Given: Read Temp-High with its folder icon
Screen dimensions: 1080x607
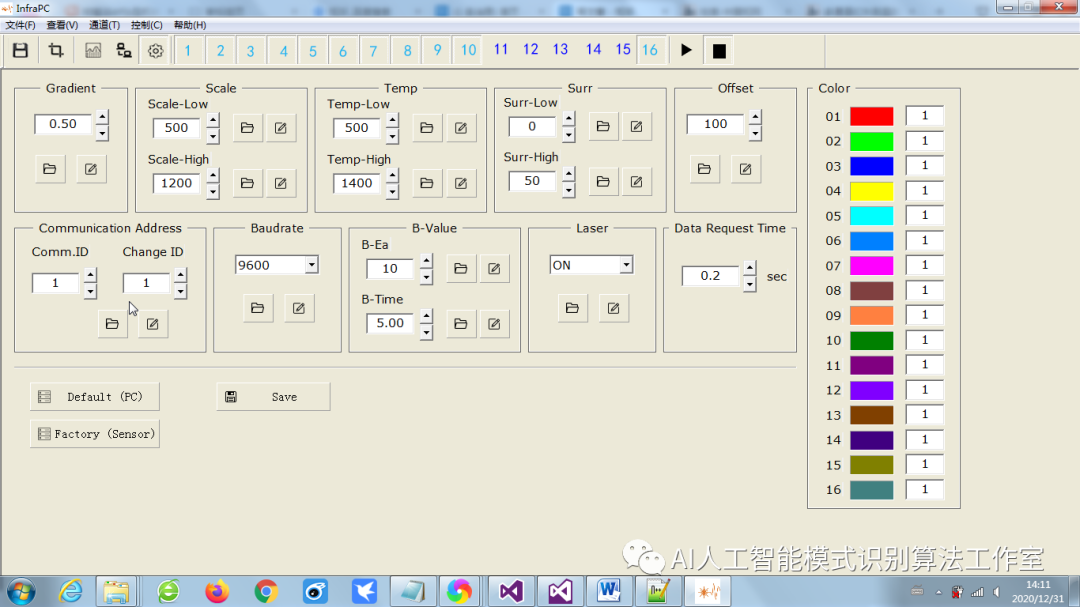Looking at the screenshot, I should click(x=426, y=183).
